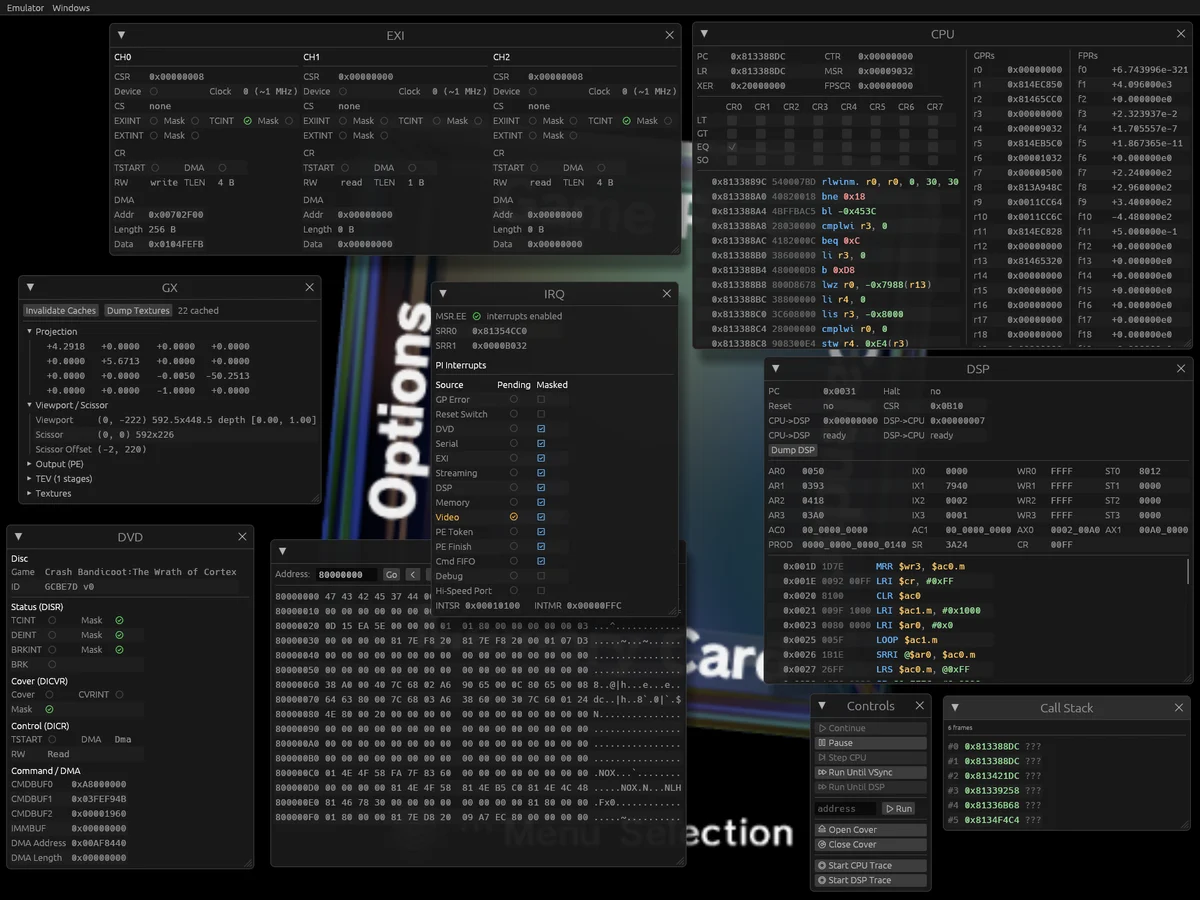Focus the address input in Controls
Screen dimensions: 1200x900
[847, 809]
